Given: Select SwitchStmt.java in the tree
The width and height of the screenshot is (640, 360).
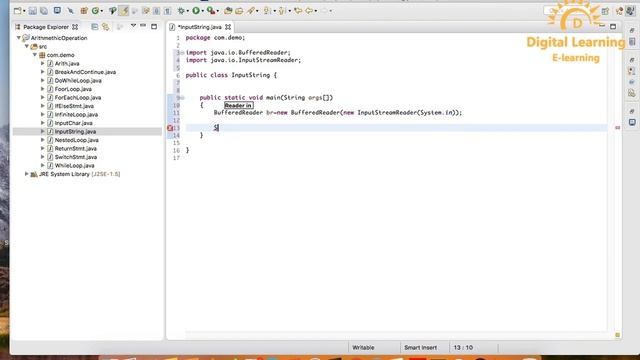Looking at the screenshot, I should [76, 157].
